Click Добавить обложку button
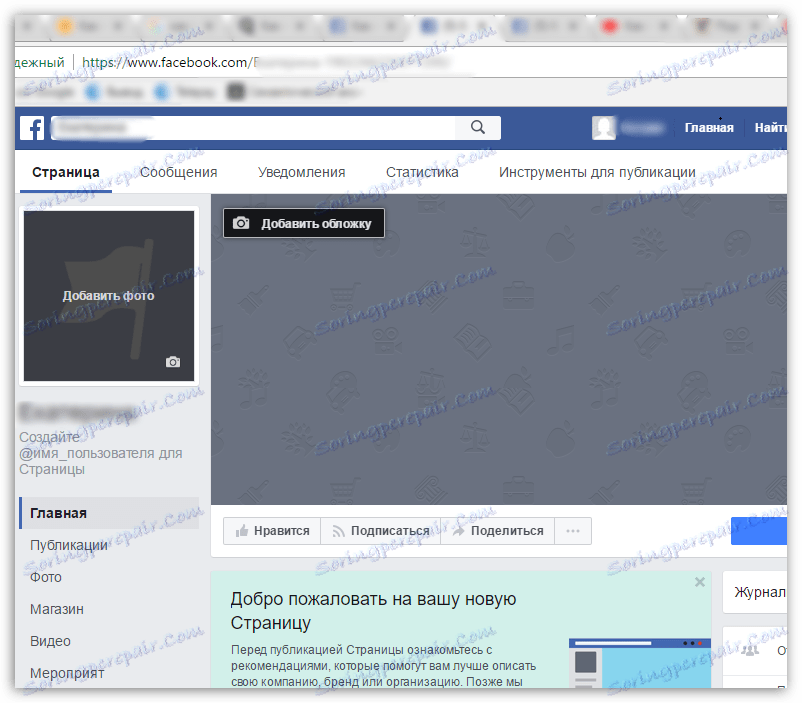 point(304,223)
